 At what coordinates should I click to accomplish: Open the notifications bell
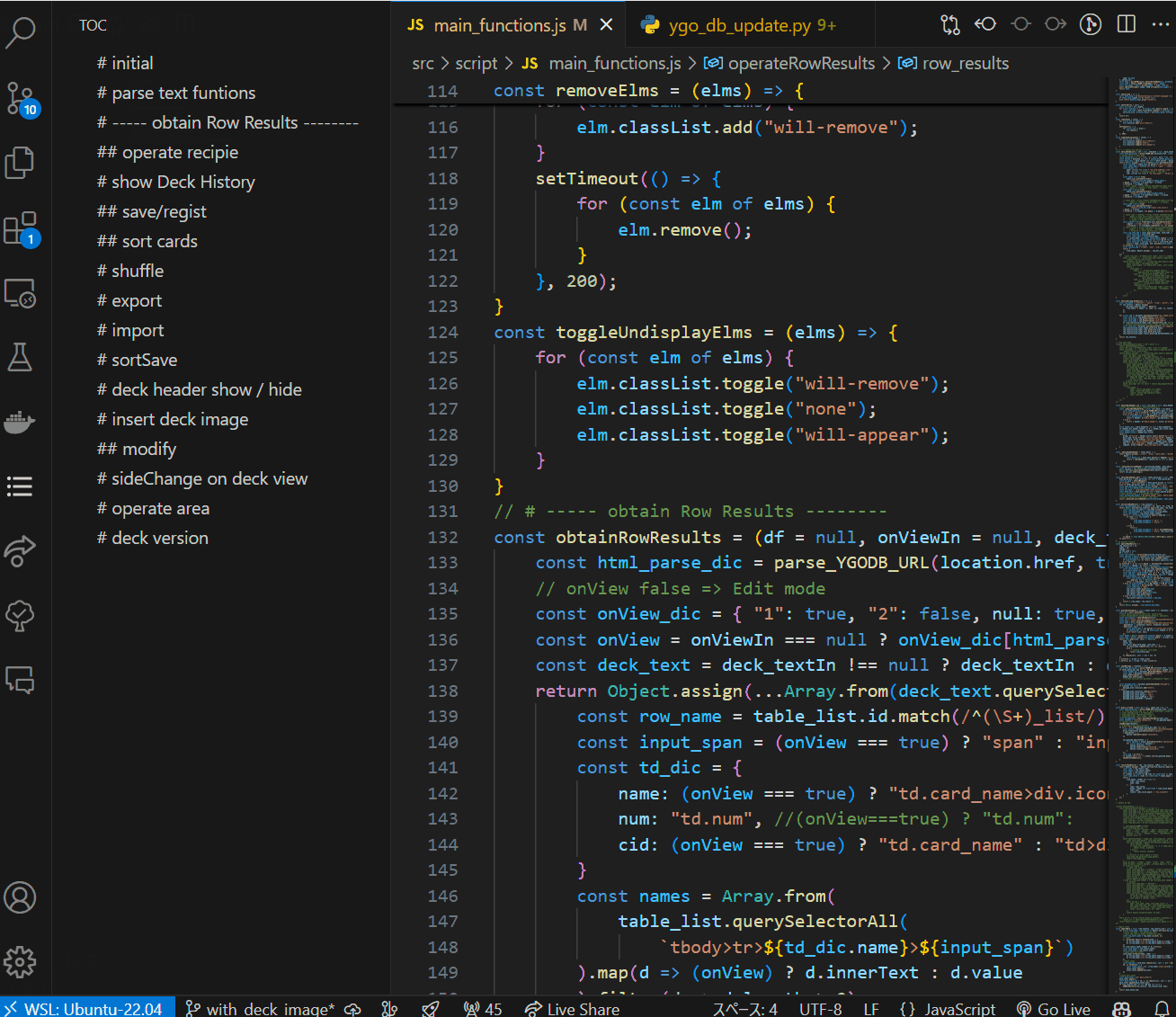tap(1163, 1008)
